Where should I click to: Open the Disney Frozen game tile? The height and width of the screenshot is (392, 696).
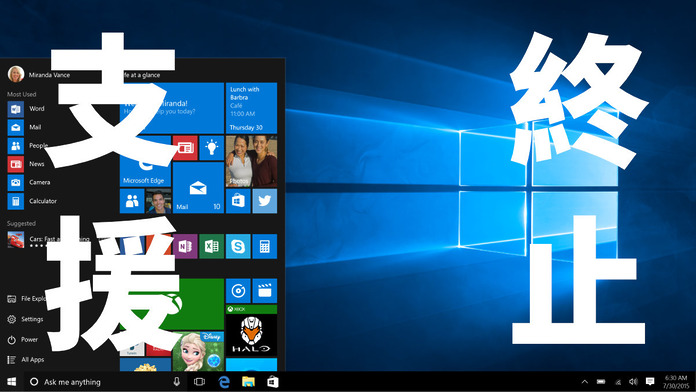pos(198,351)
